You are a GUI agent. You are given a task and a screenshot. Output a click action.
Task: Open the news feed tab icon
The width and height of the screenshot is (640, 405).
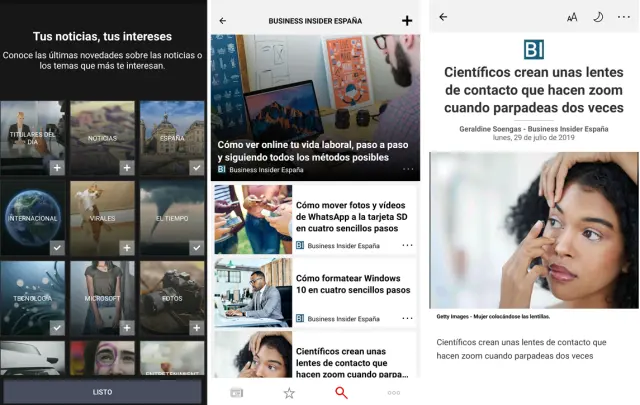coord(237,393)
